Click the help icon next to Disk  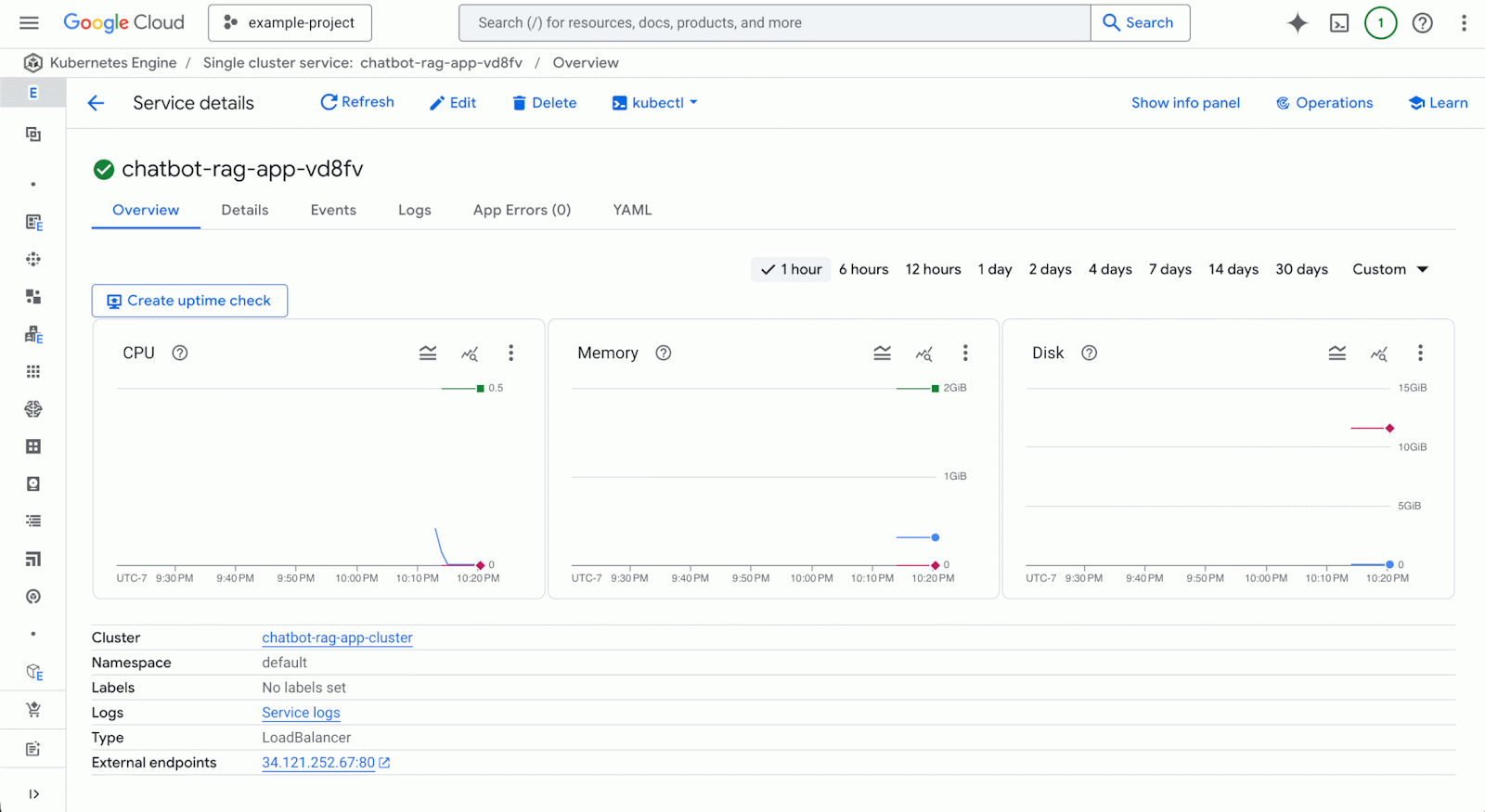[1090, 353]
